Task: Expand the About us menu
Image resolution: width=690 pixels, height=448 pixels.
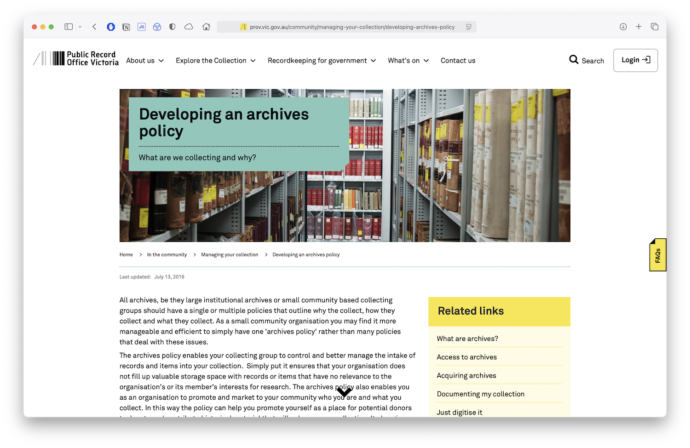Action: click(145, 60)
